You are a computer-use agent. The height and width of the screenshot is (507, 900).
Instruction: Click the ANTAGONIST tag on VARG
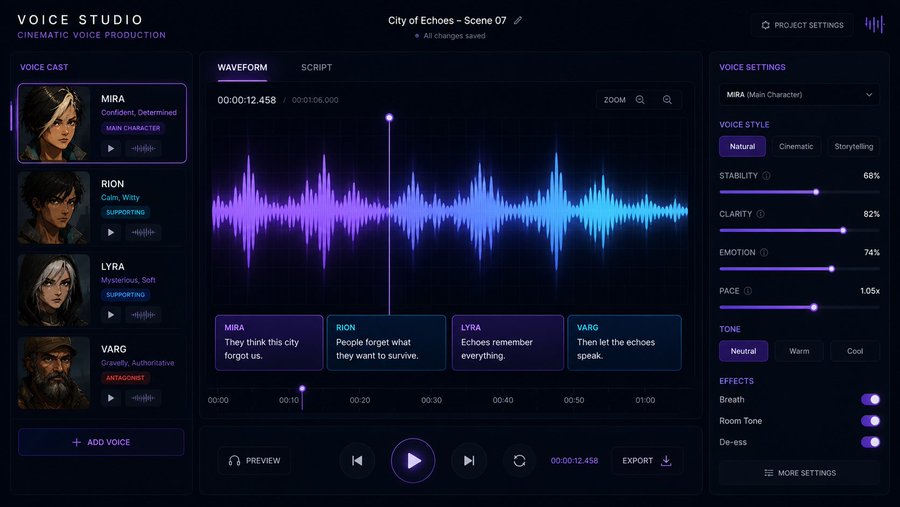click(125, 378)
